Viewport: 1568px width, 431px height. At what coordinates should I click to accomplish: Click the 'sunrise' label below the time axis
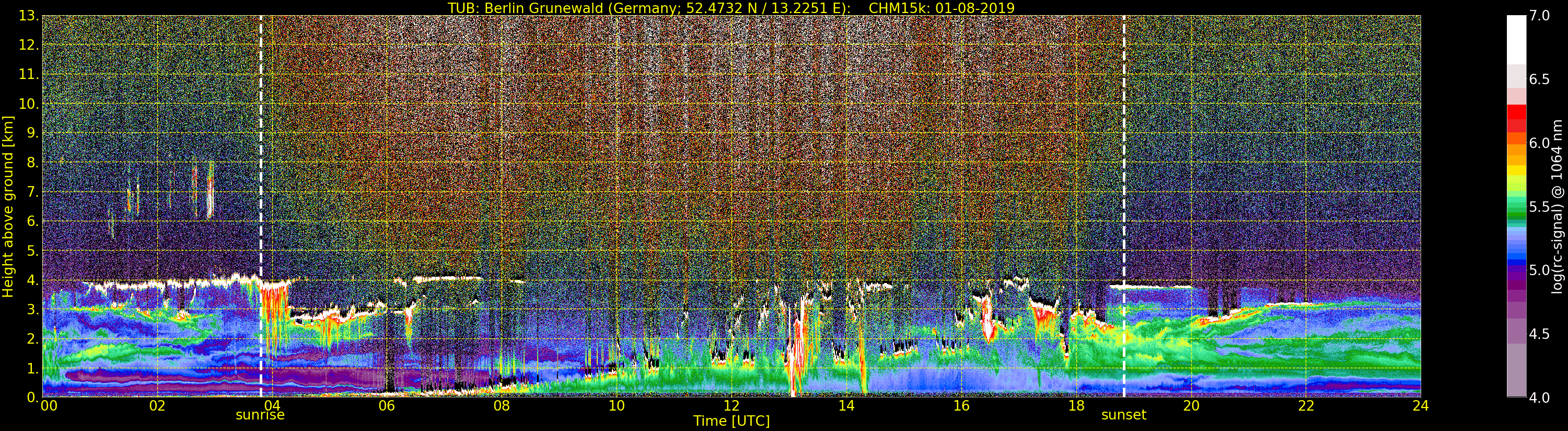click(x=260, y=415)
